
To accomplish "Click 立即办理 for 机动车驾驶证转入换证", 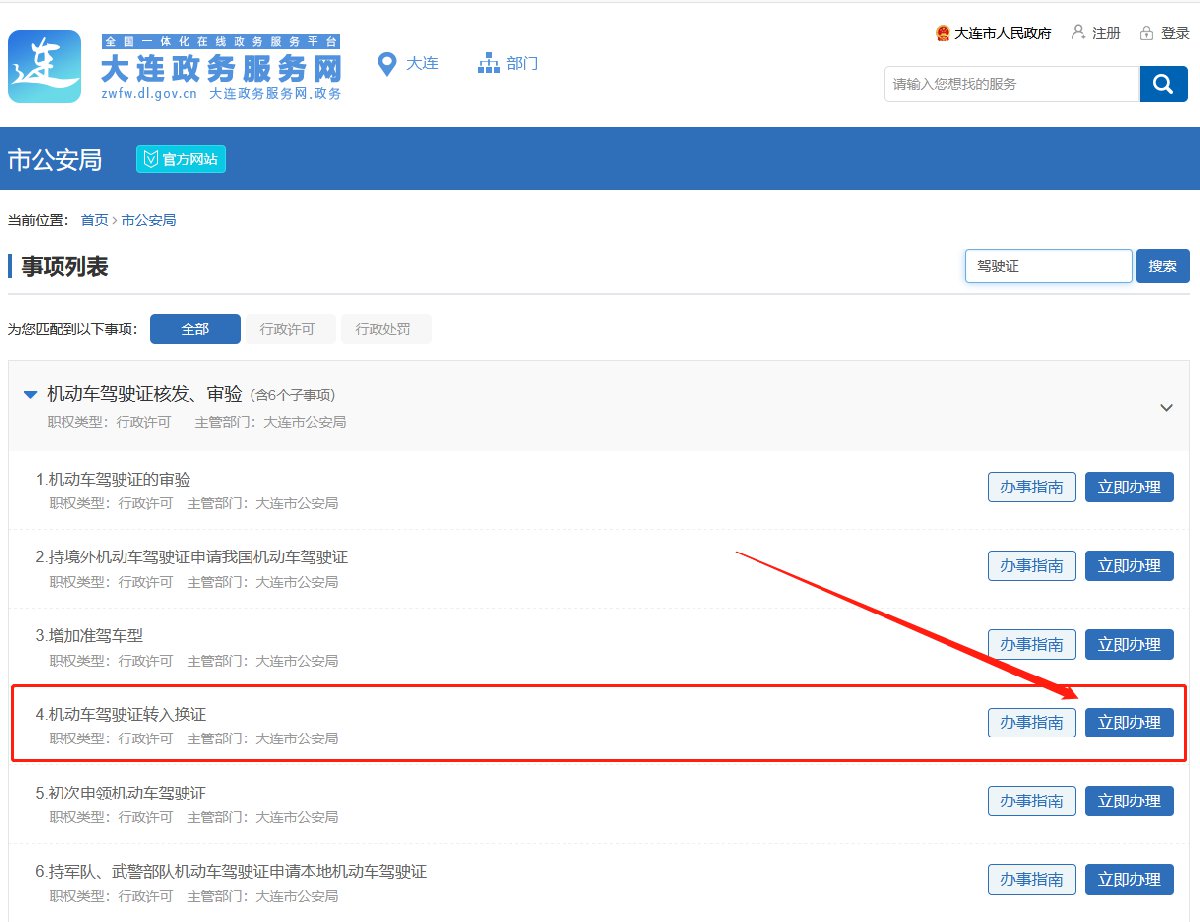I will (x=1129, y=722).
